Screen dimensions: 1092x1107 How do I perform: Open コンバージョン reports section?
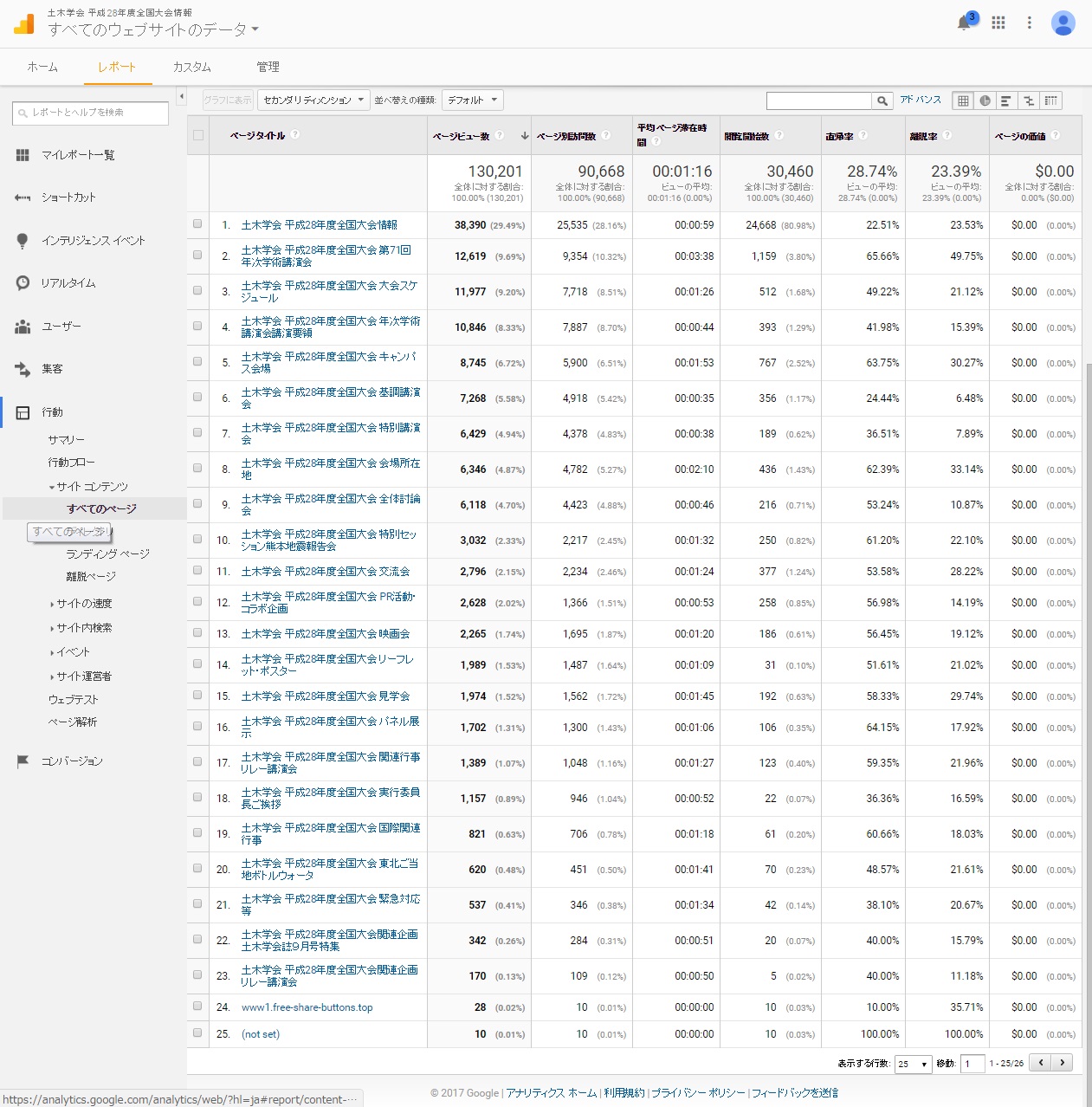point(72,761)
